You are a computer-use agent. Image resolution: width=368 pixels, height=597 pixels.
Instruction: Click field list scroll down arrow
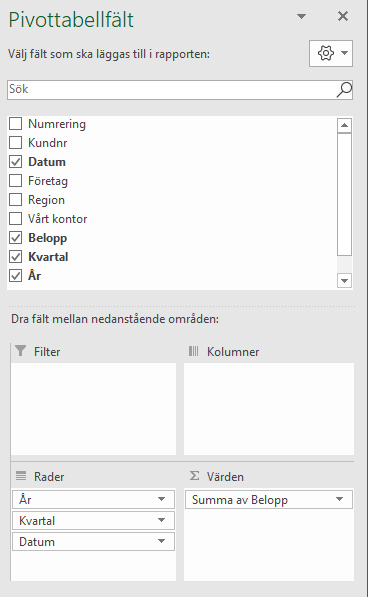pyautogui.click(x=344, y=281)
